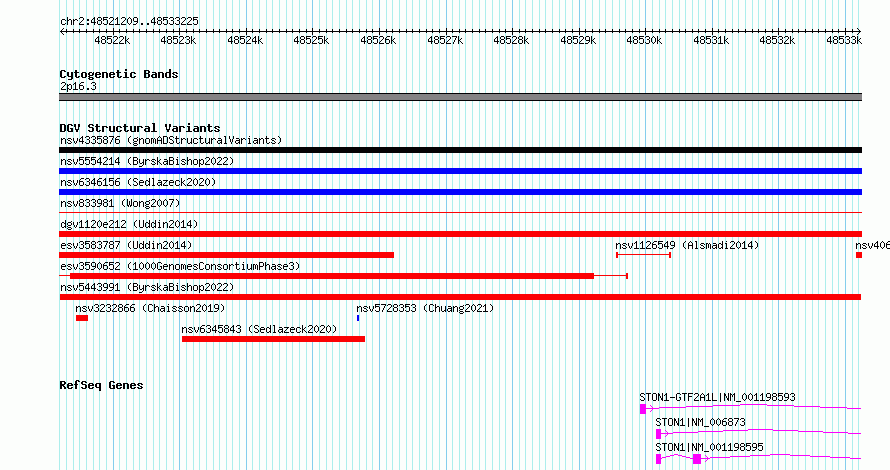Open label nsv5728353 (Chuang2021)
Image resolution: width=890 pixels, height=470 pixels.
pyautogui.click(x=425, y=308)
